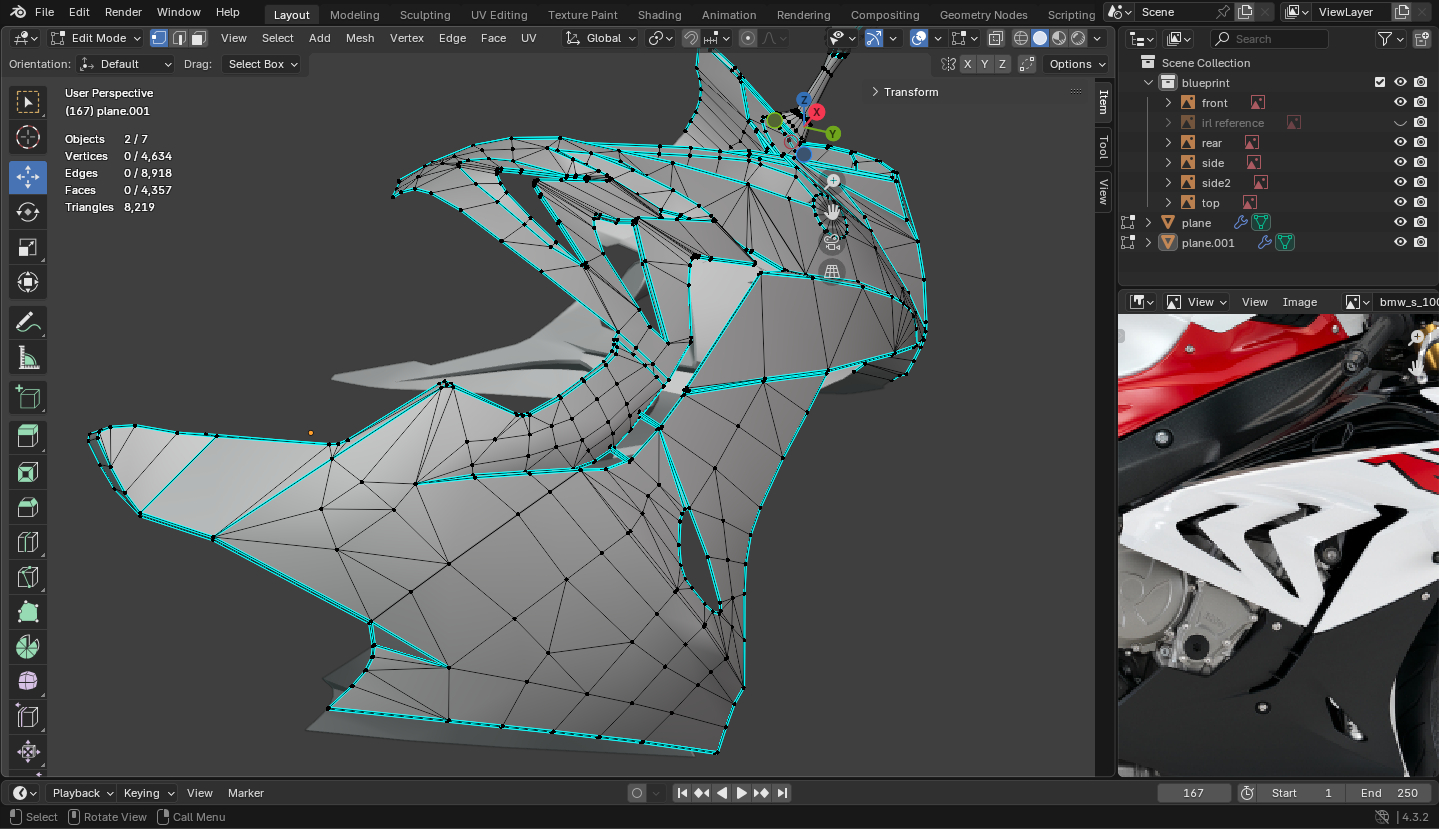Click the Options button in header

click(1076, 64)
